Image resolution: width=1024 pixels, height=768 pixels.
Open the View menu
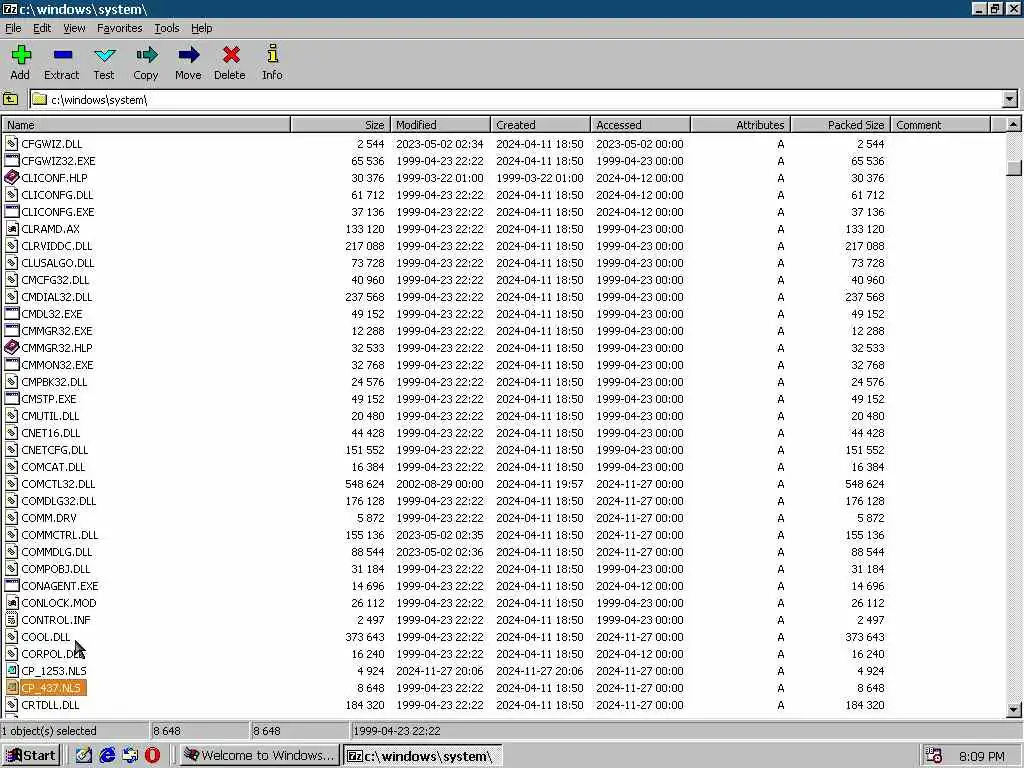pyautogui.click(x=74, y=28)
